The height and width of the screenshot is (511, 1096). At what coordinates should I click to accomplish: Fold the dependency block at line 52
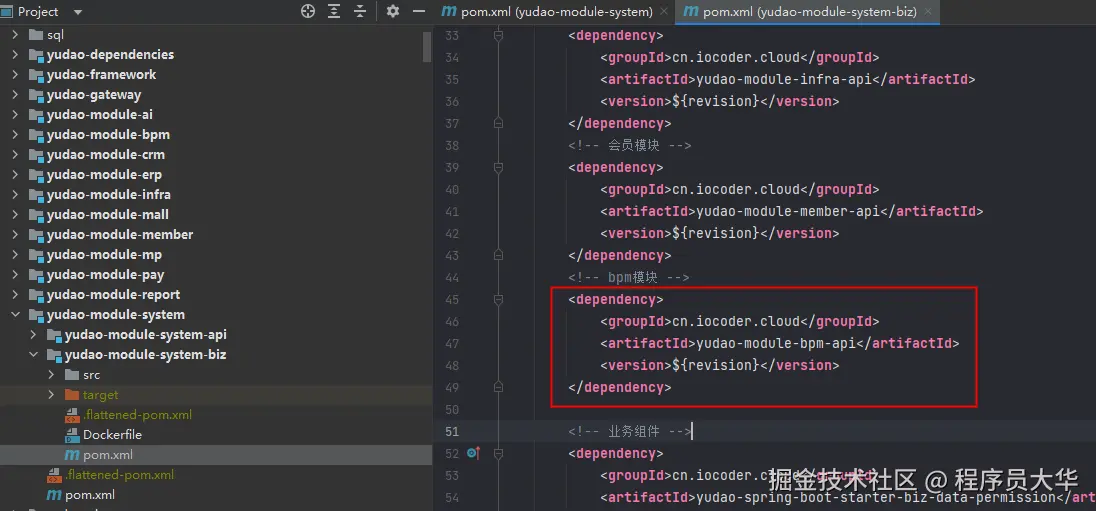click(x=498, y=453)
